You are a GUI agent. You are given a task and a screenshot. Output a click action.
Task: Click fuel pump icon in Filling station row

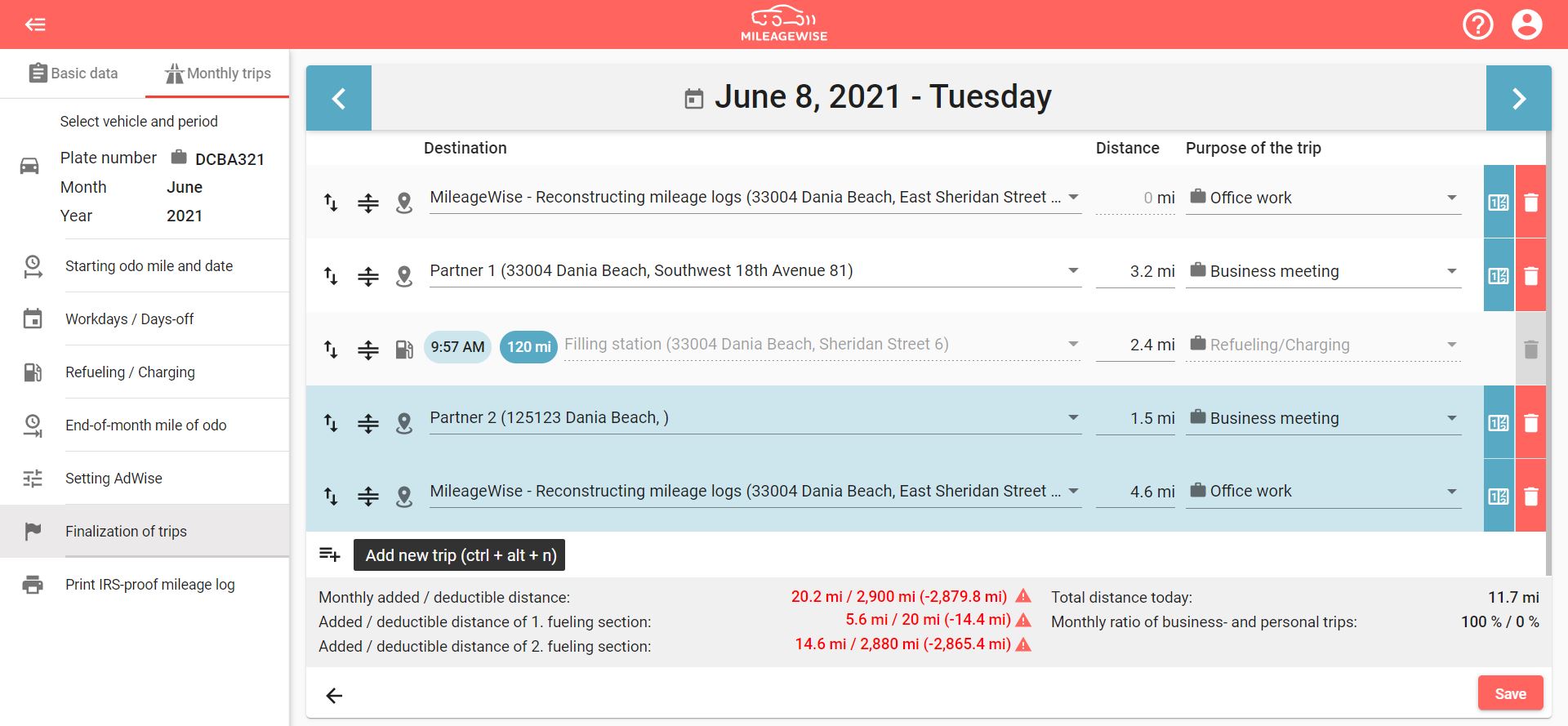404,350
